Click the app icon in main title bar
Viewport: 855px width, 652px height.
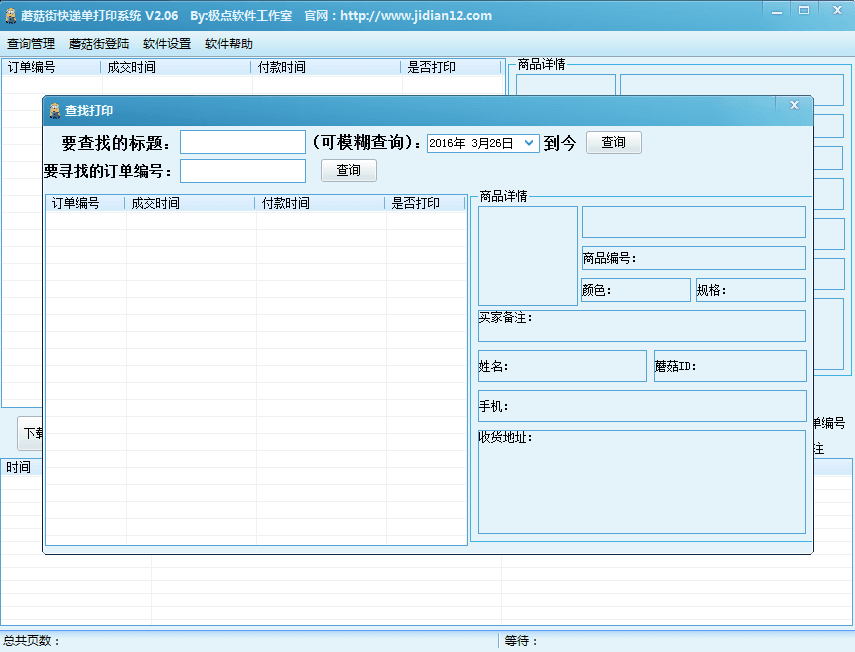[x=10, y=16]
